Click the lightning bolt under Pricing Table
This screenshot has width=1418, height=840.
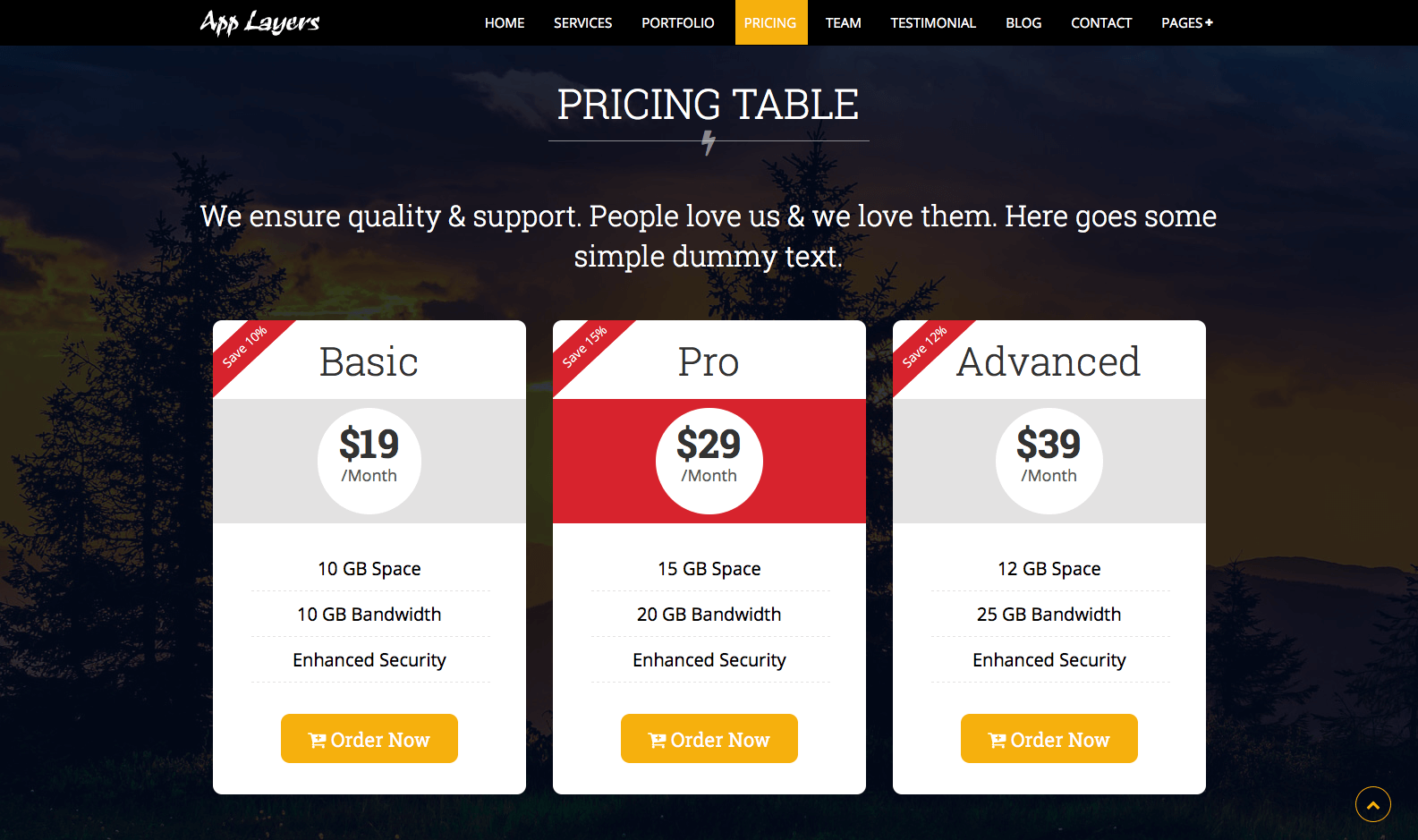tap(709, 143)
